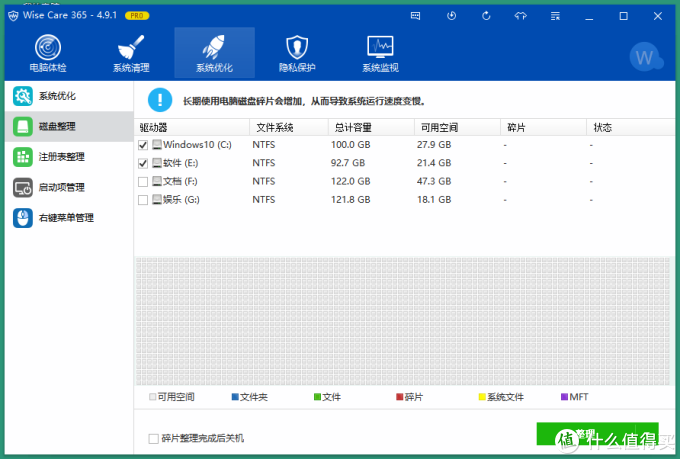This screenshot has width=680, height=459.
Task: Select 系统优化 in the left sidebar
Action: click(x=69, y=96)
